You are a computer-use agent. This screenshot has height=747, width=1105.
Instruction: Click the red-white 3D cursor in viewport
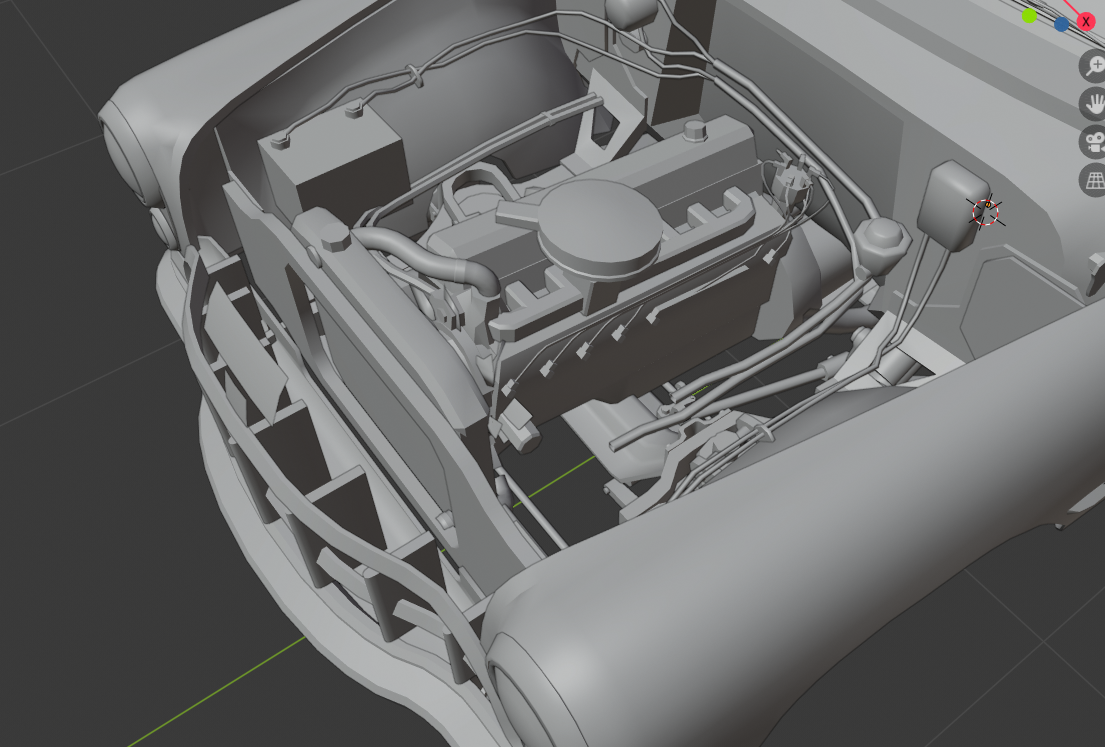click(x=985, y=212)
